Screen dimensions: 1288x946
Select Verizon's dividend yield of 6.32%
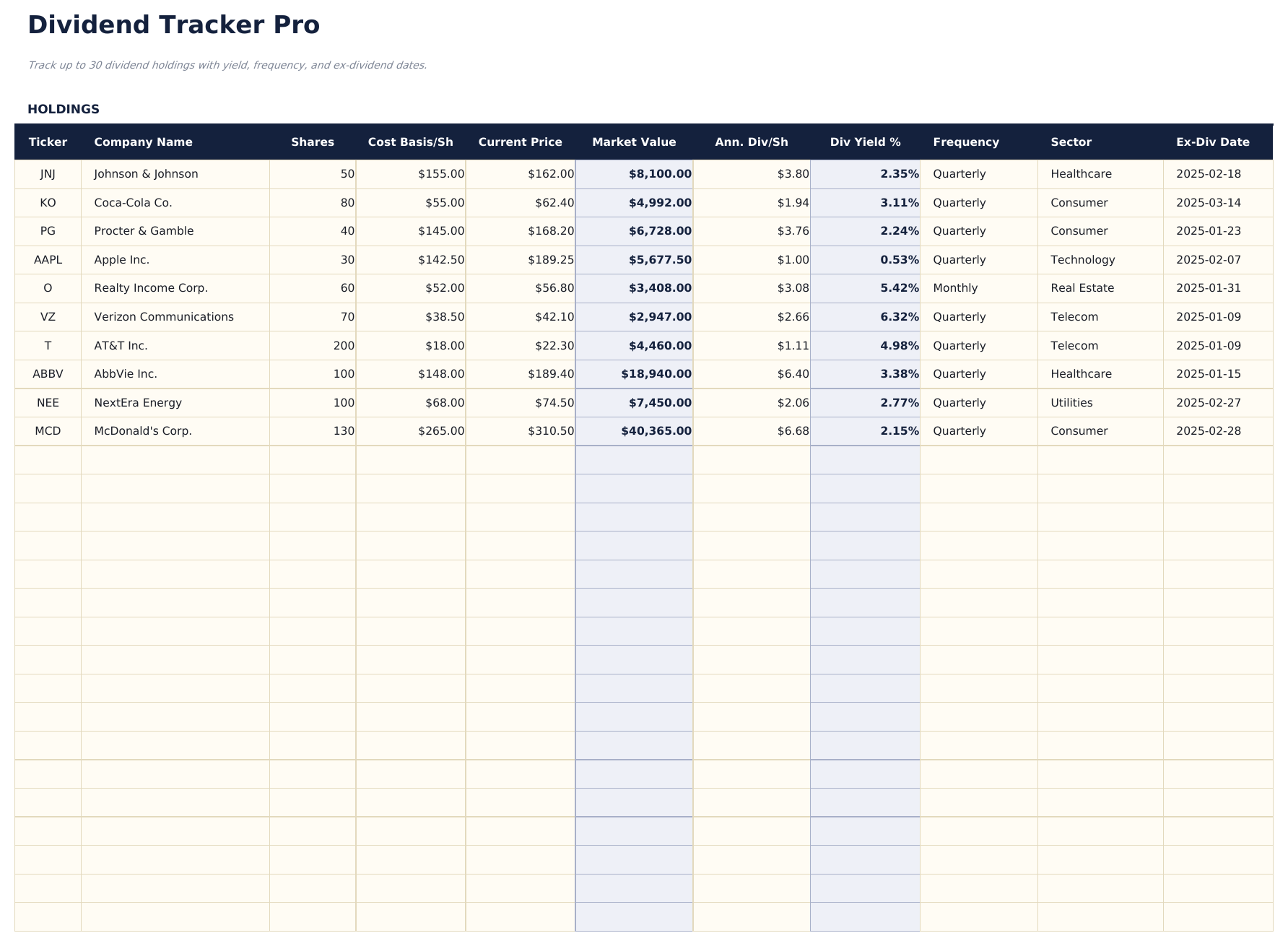tap(899, 316)
